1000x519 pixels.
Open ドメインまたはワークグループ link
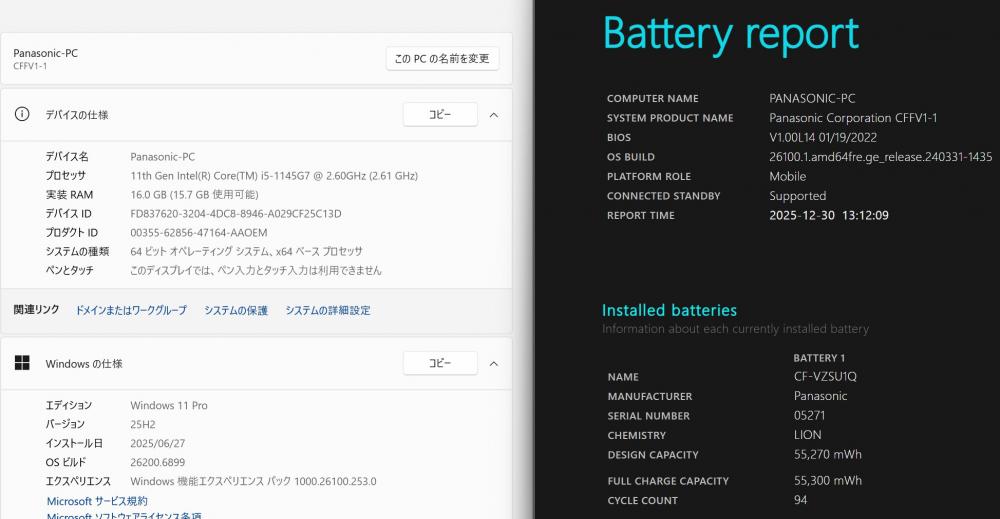pyautogui.click(x=131, y=310)
